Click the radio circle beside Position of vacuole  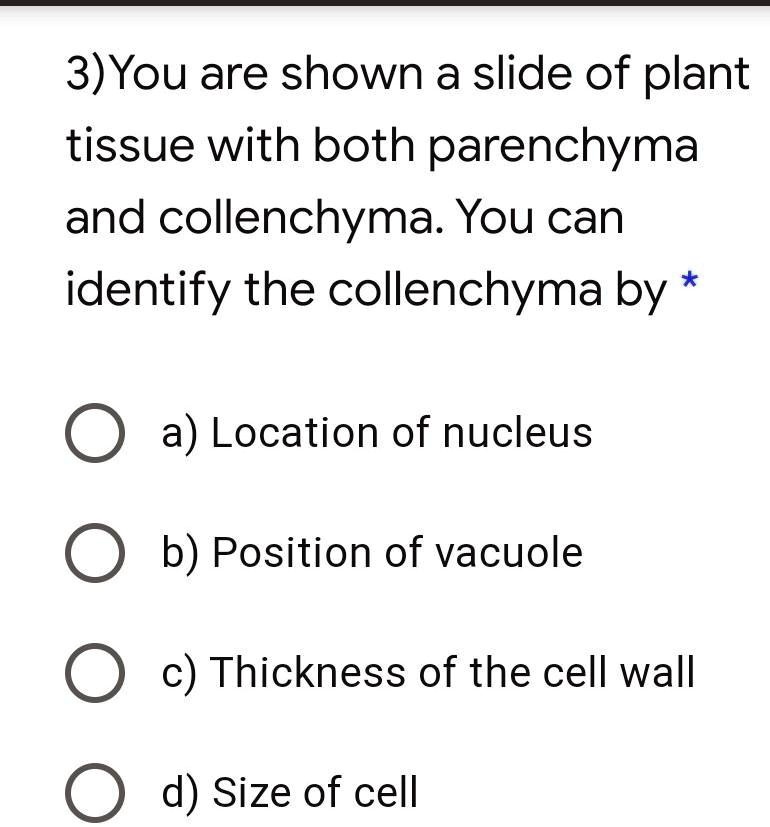95,551
